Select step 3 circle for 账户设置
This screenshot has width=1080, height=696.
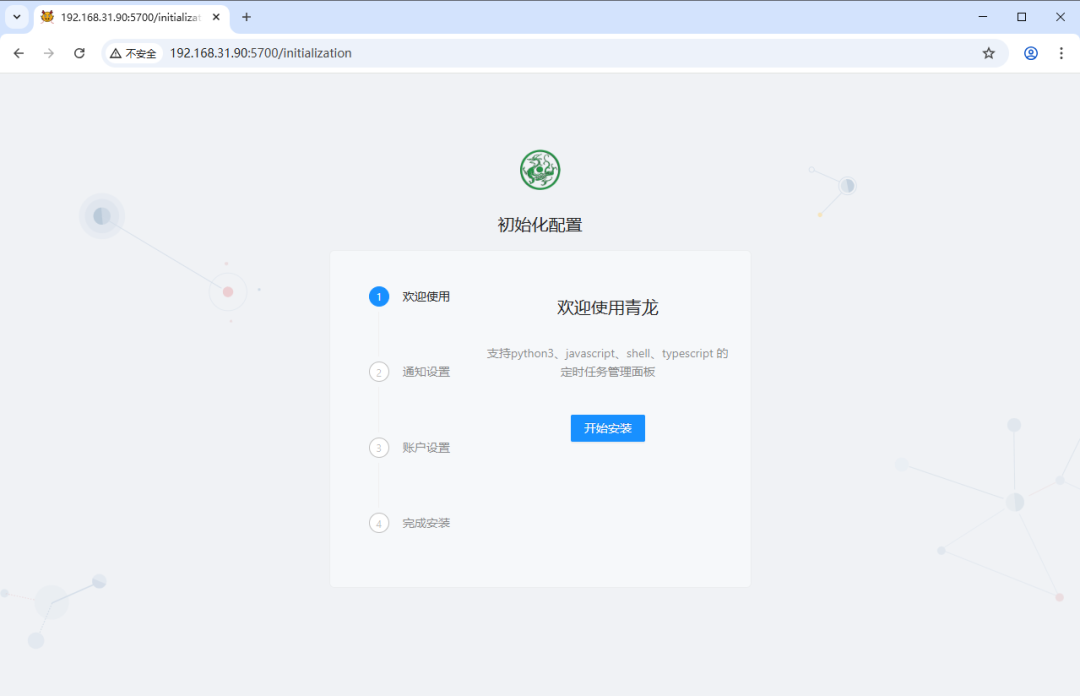(378, 447)
